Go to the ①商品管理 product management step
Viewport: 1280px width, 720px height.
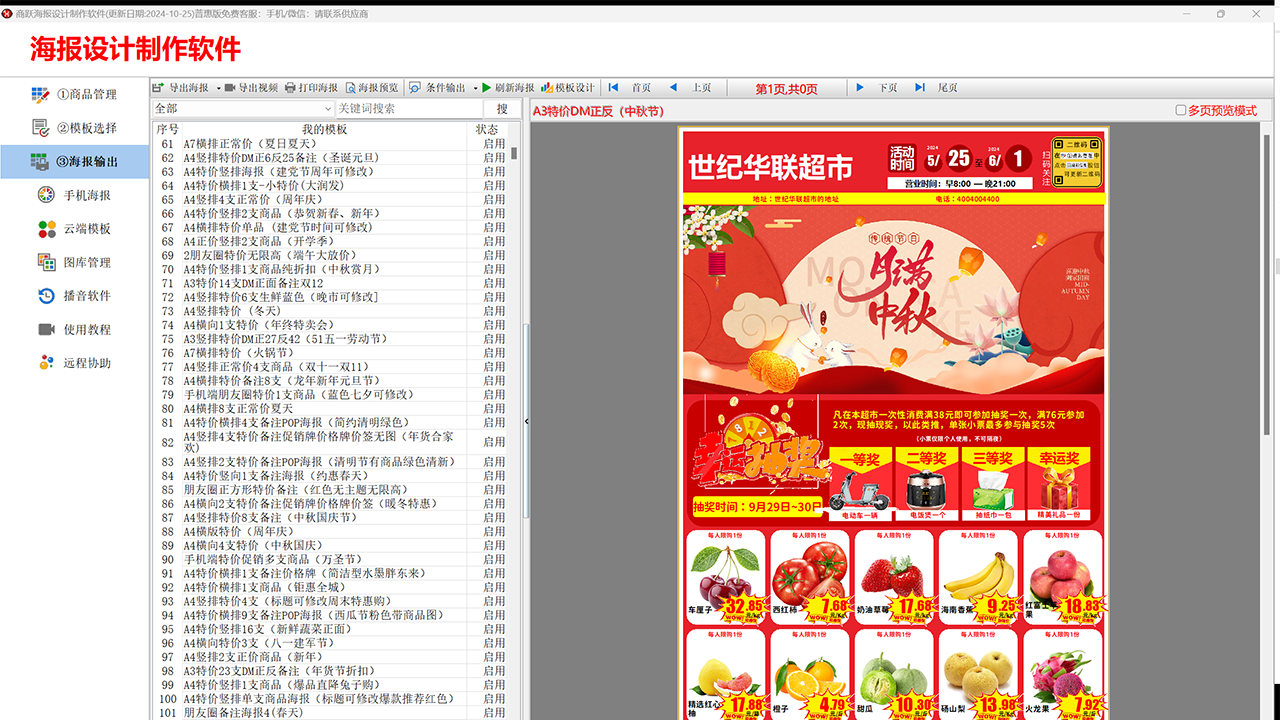coord(75,95)
